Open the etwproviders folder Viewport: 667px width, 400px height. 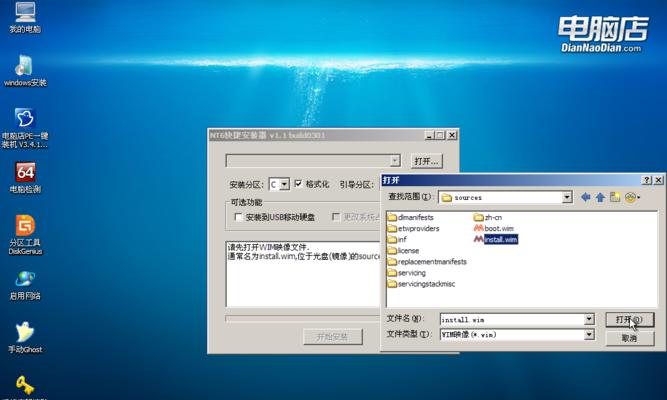tap(413, 229)
